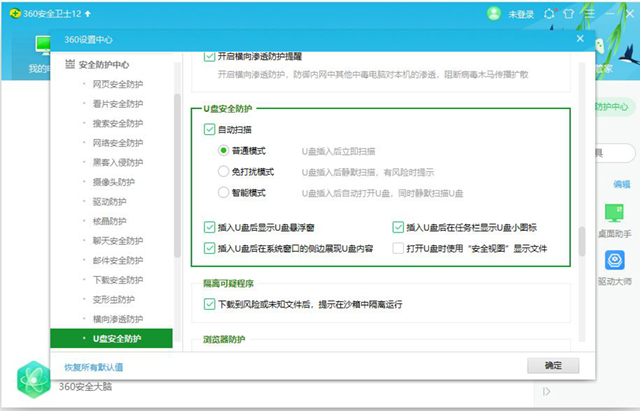Click the skin (shirt) icon in title bar

click(x=569, y=14)
